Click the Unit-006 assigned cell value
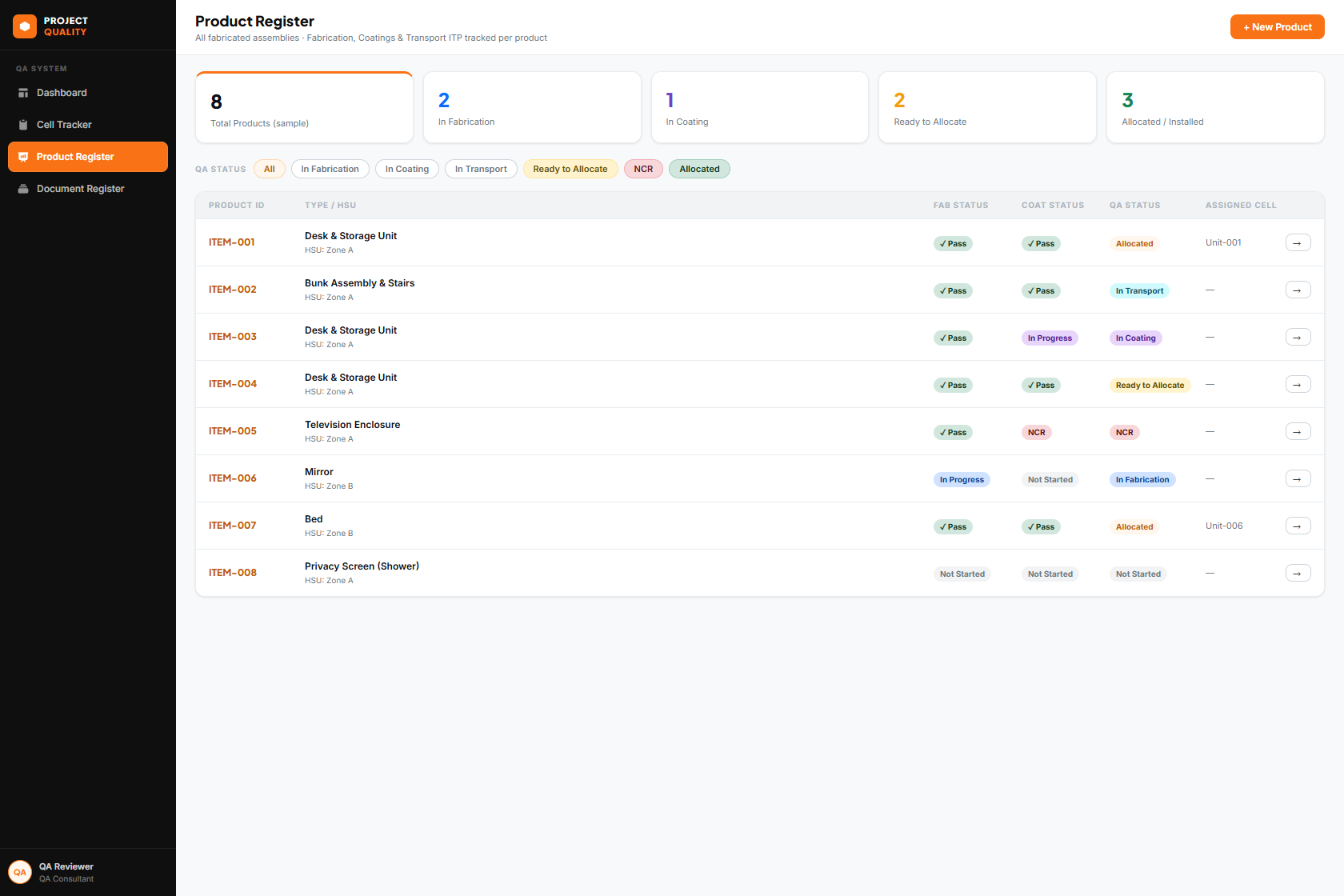 coord(1224,526)
